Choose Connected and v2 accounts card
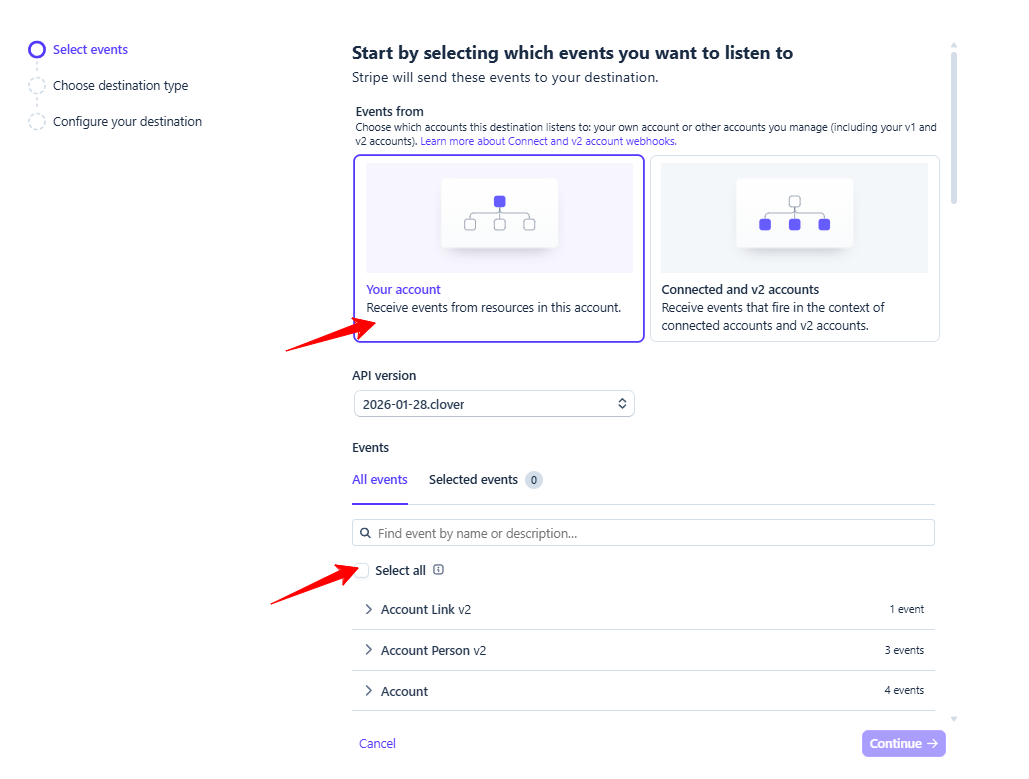 point(794,300)
